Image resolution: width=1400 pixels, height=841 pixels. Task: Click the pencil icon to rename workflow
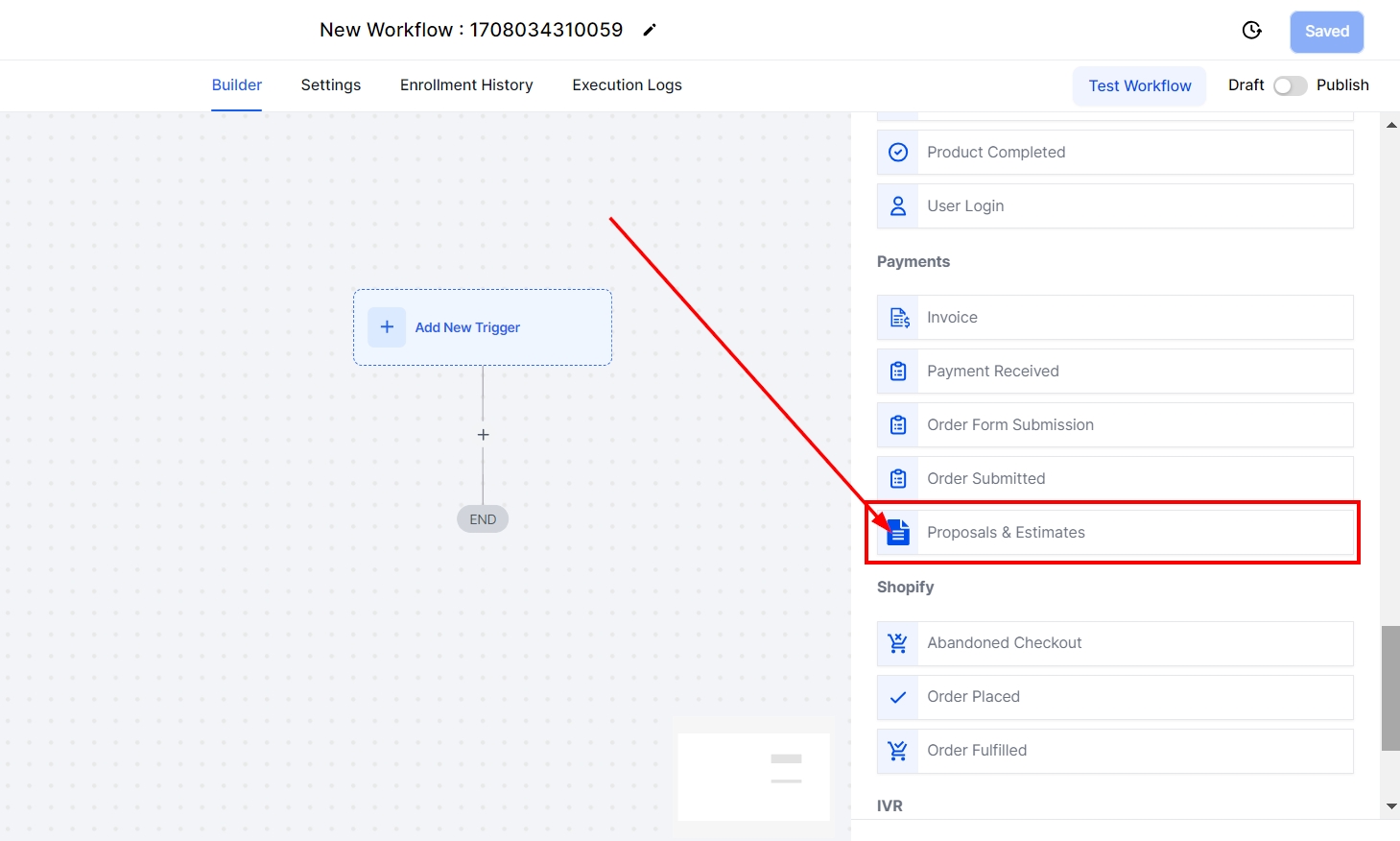coord(650,30)
